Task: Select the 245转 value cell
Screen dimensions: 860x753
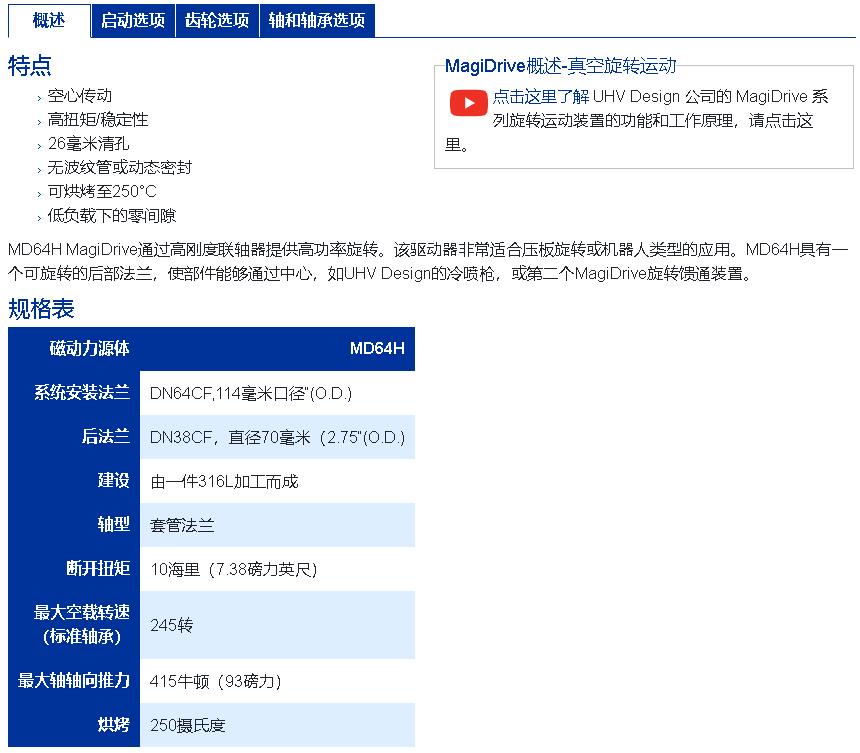Action: 278,625
